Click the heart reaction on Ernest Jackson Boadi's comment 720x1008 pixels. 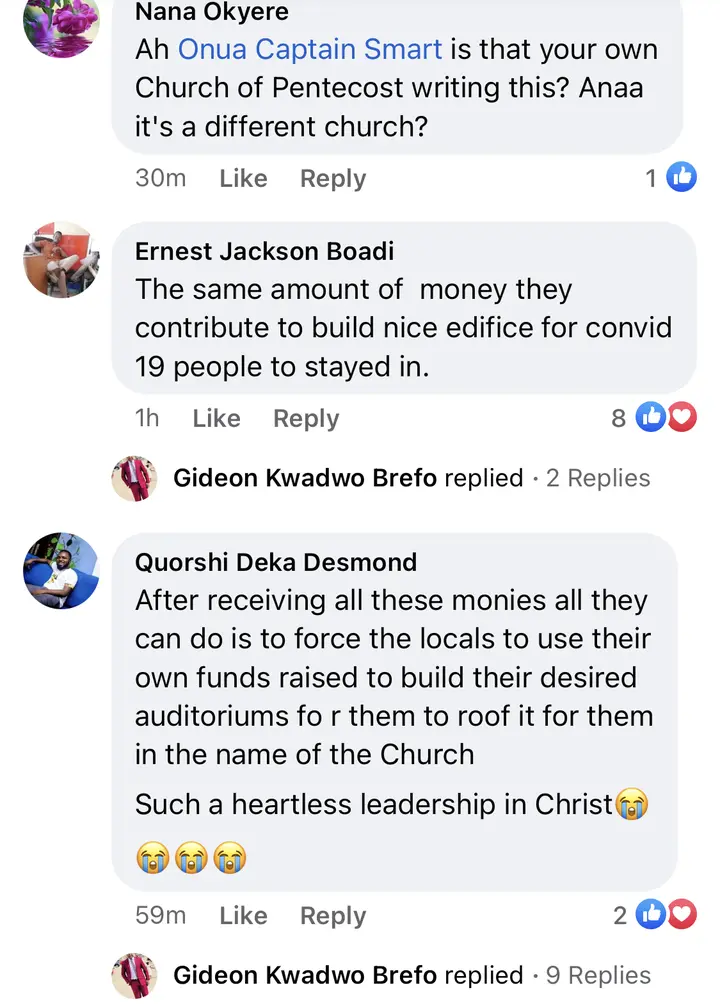pos(682,418)
